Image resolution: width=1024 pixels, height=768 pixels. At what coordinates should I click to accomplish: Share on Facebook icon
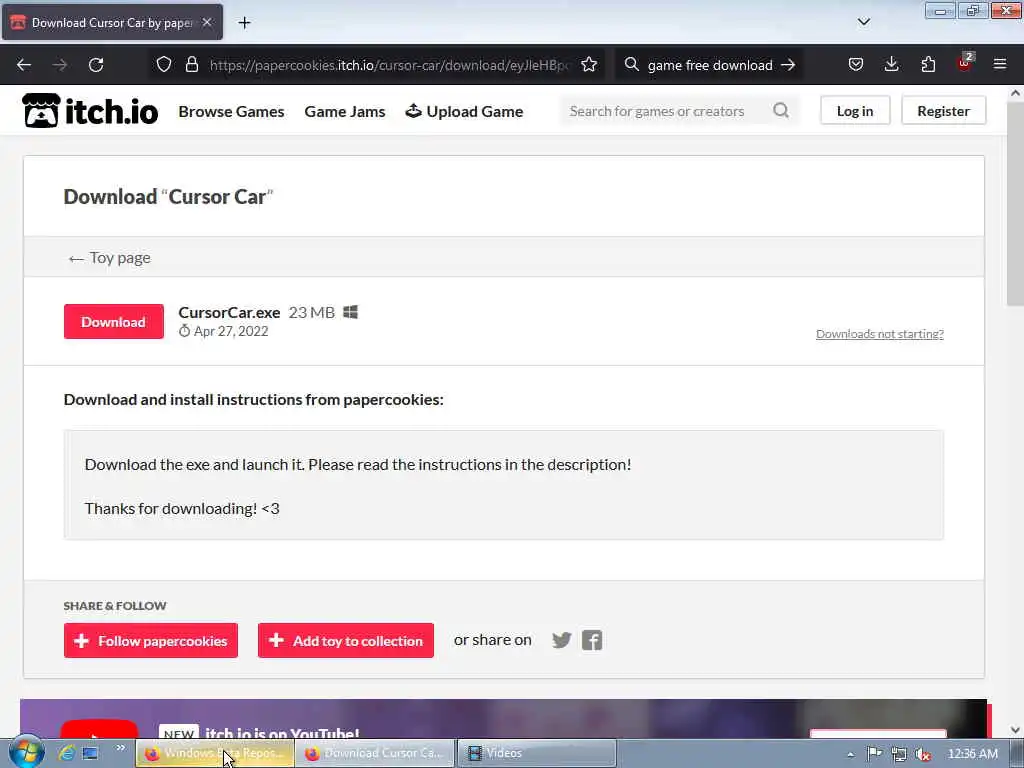592,640
